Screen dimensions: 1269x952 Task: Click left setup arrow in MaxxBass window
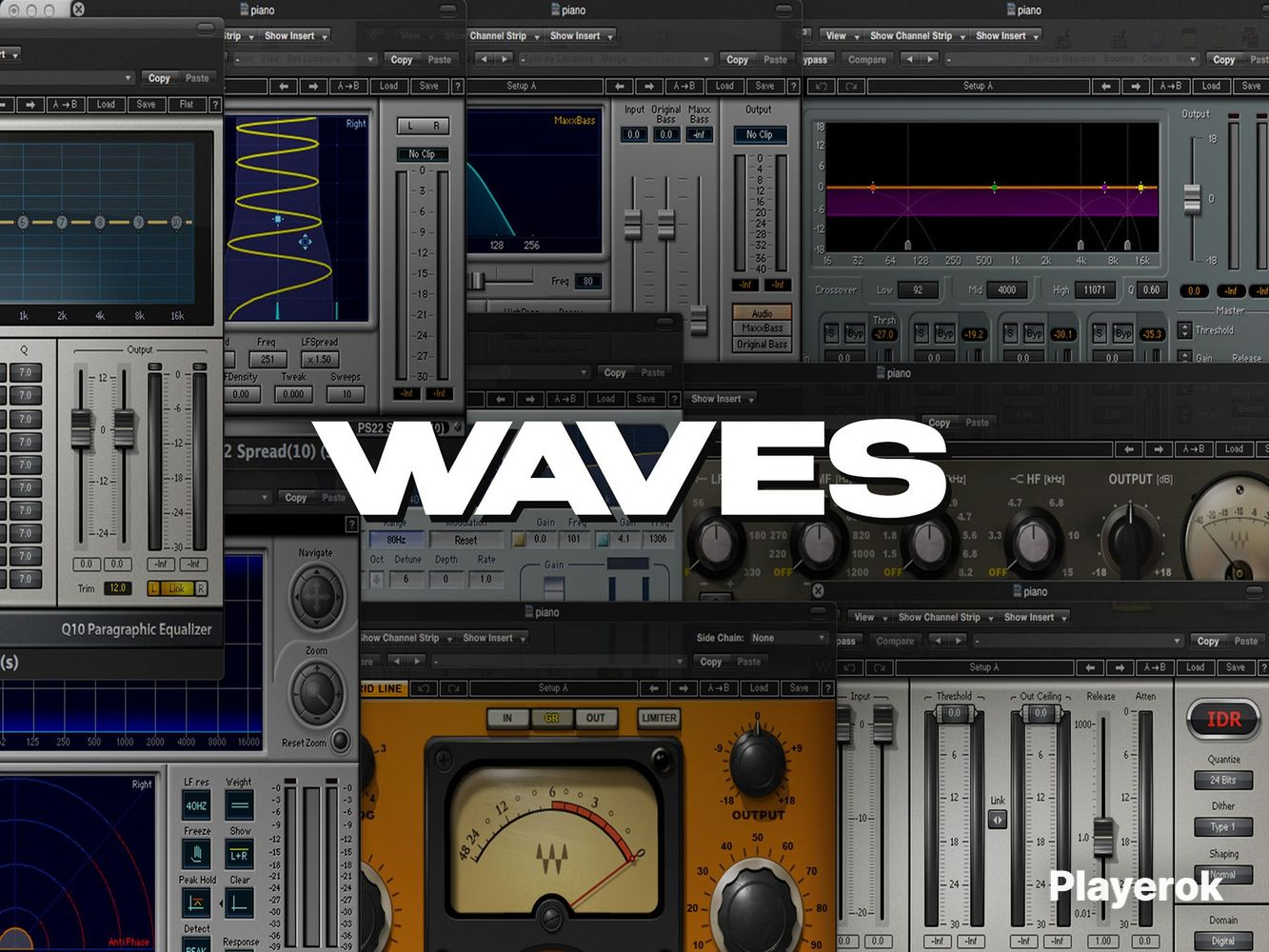click(x=619, y=86)
